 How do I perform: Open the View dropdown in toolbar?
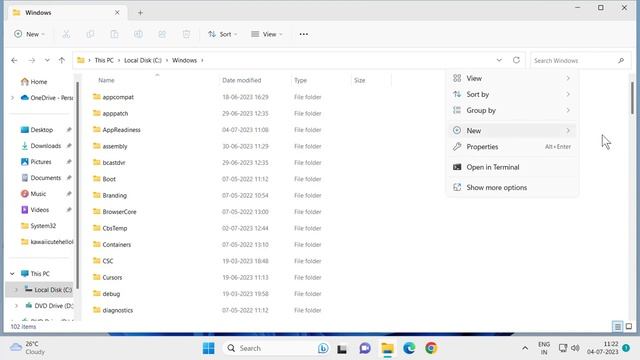[x=267, y=34]
